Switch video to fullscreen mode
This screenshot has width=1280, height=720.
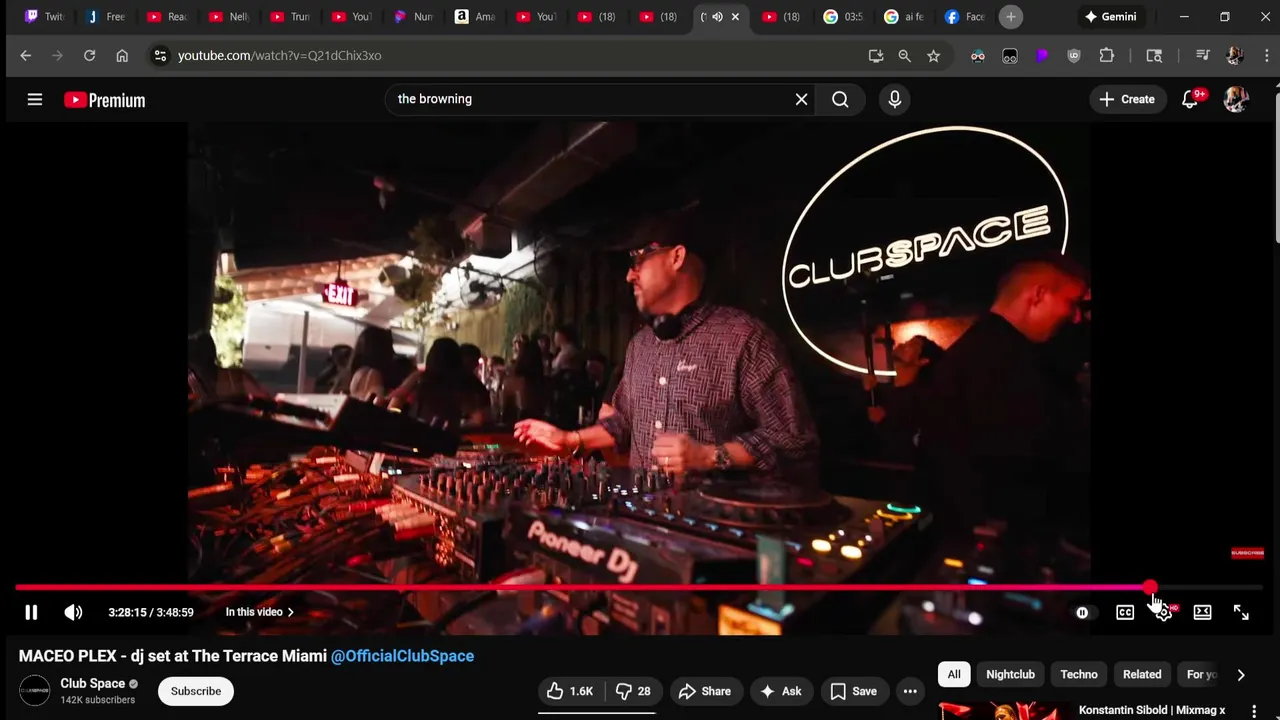click(x=1241, y=612)
